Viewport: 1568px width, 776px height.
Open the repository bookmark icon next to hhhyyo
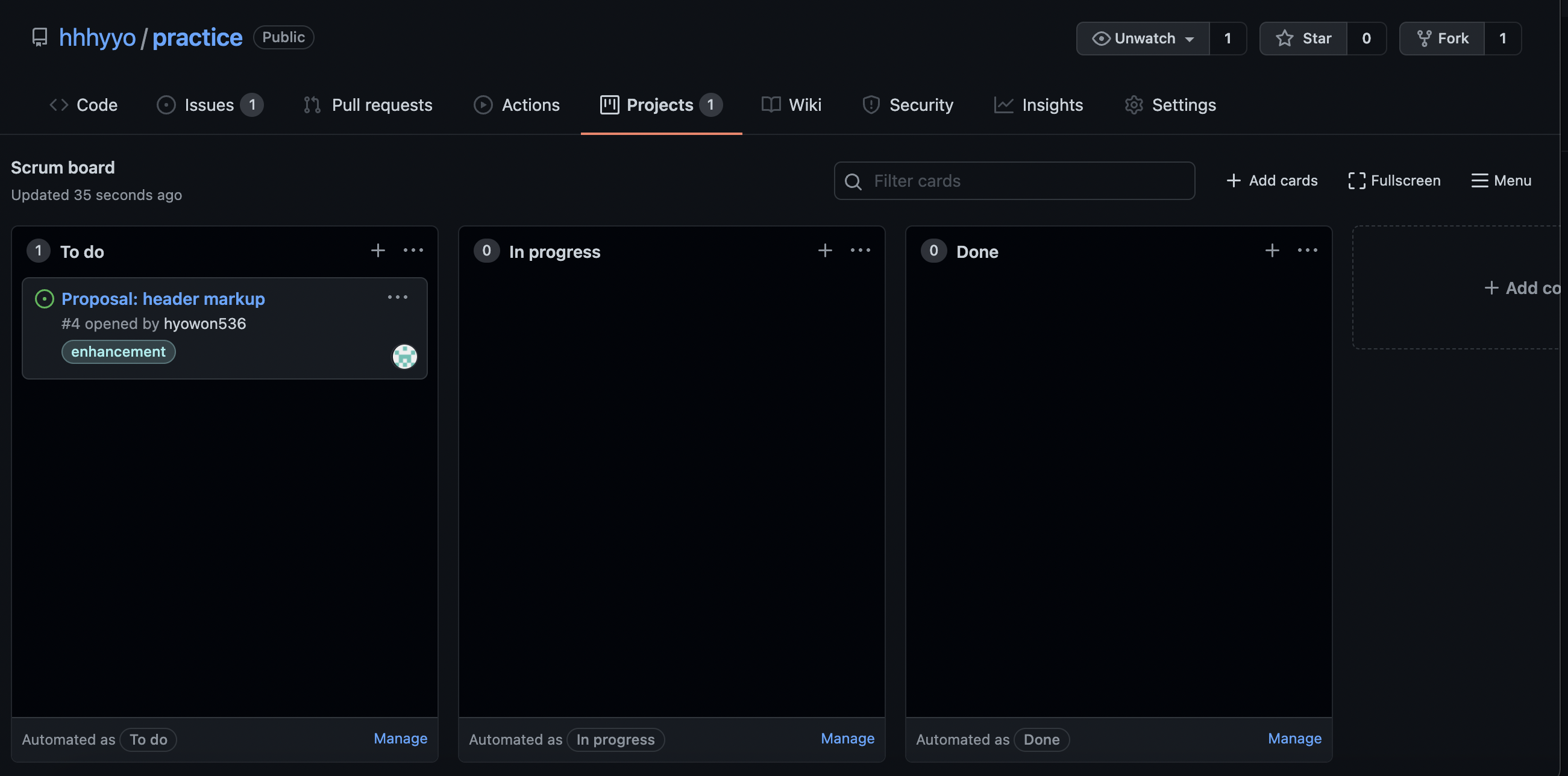point(39,37)
